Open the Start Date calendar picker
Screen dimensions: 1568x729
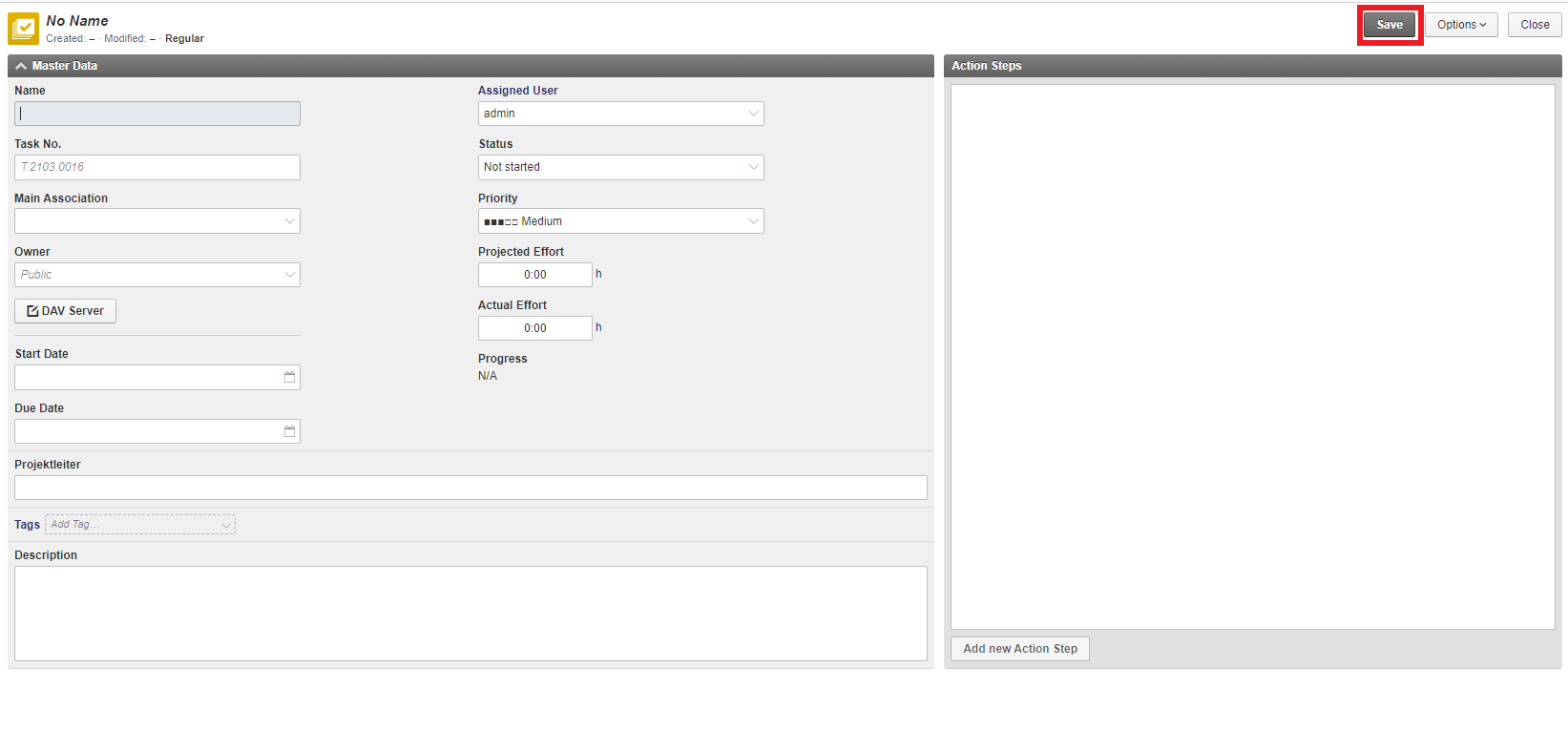(289, 378)
